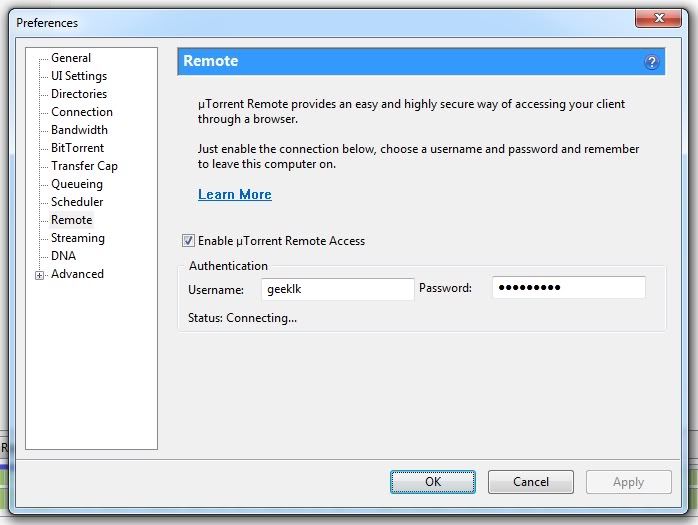Viewport: 698px width, 525px height.
Task: Focus the Password field
Action: click(x=568, y=288)
